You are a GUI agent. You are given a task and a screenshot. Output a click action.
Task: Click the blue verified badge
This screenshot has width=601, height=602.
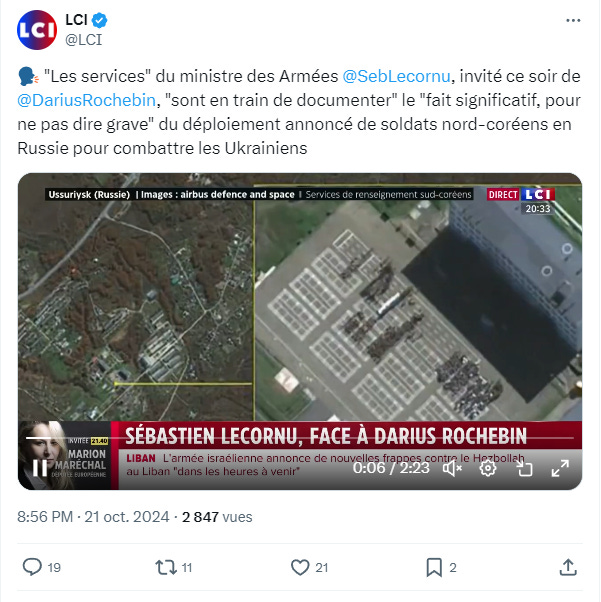[x=99, y=20]
